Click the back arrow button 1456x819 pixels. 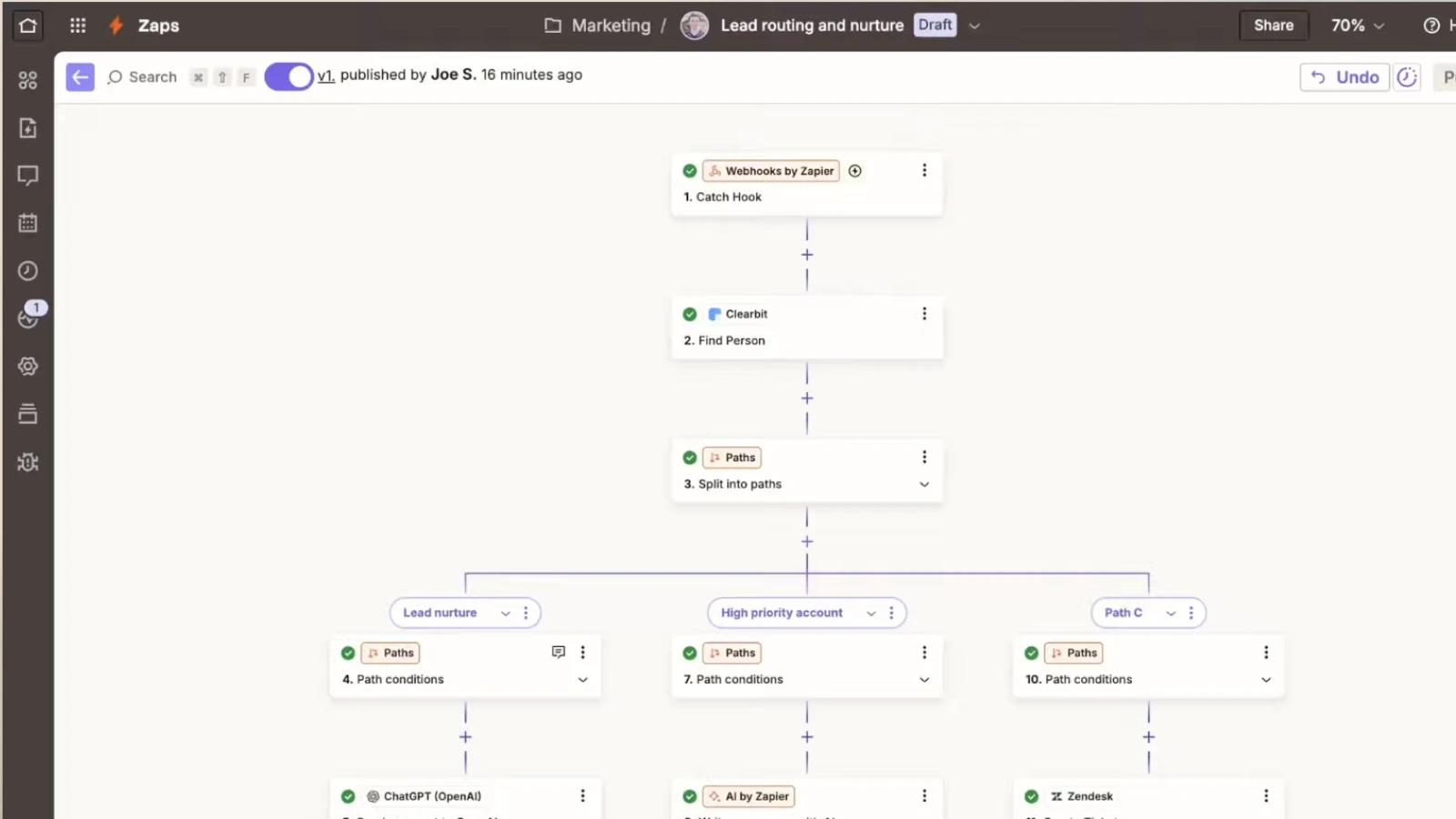[80, 77]
